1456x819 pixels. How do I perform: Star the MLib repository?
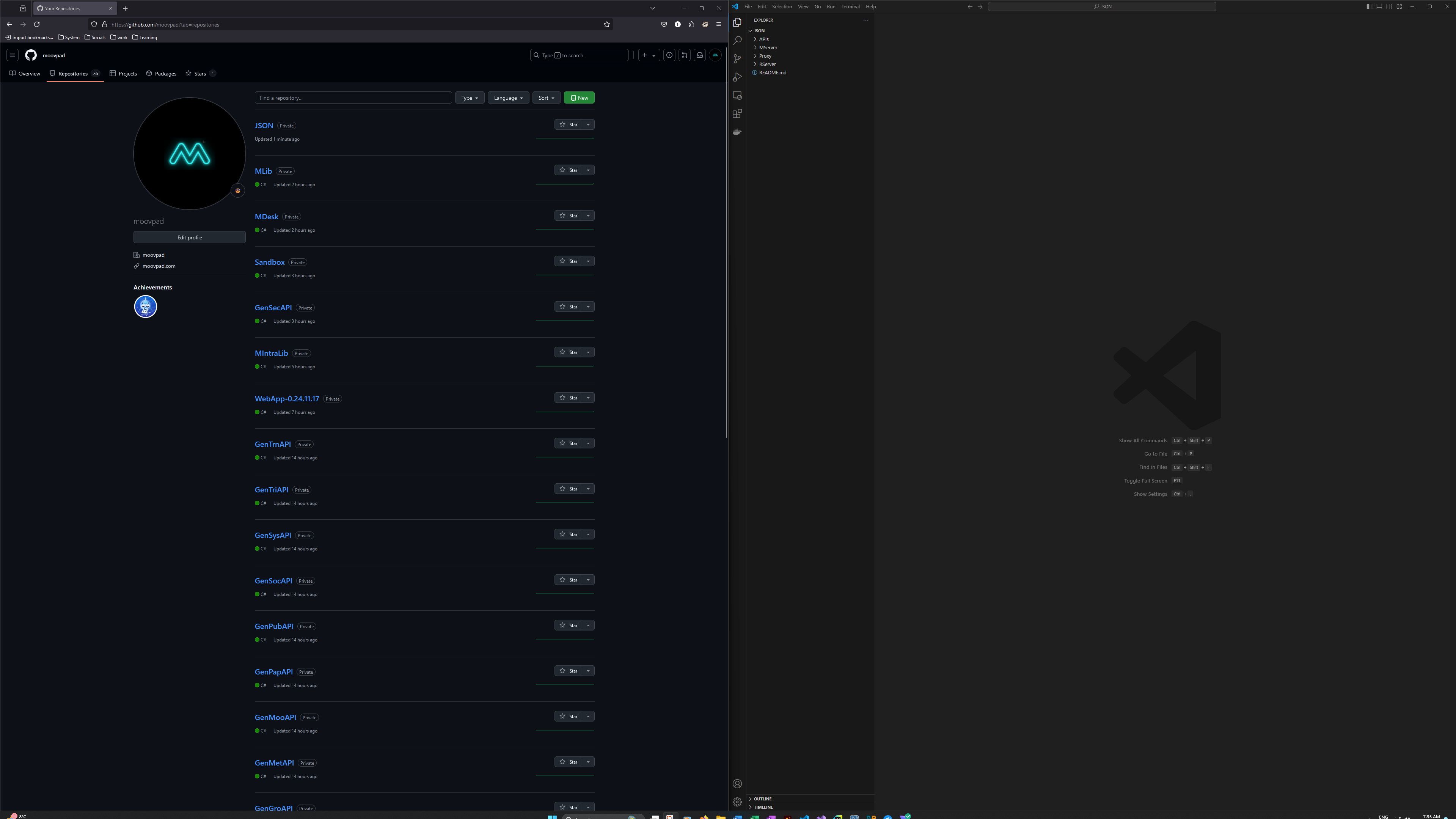pos(568,170)
